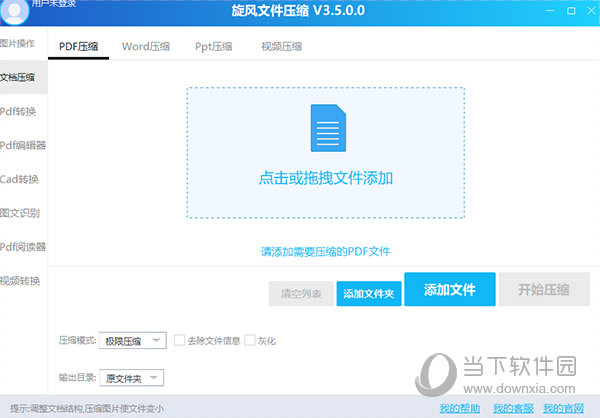Click the blue document icon in drop area
Screen dimensions: 600x418
pyautogui.click(x=328, y=128)
